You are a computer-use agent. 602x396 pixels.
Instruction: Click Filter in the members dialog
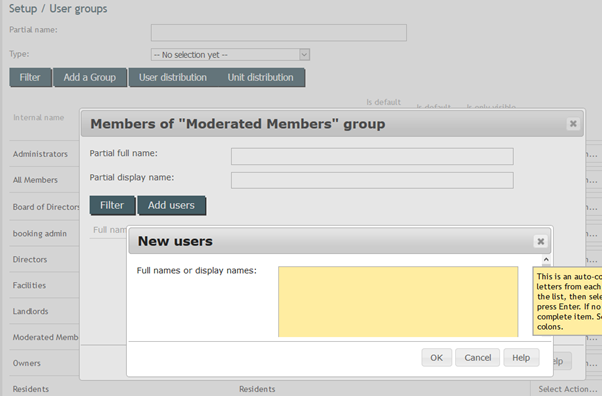112,205
